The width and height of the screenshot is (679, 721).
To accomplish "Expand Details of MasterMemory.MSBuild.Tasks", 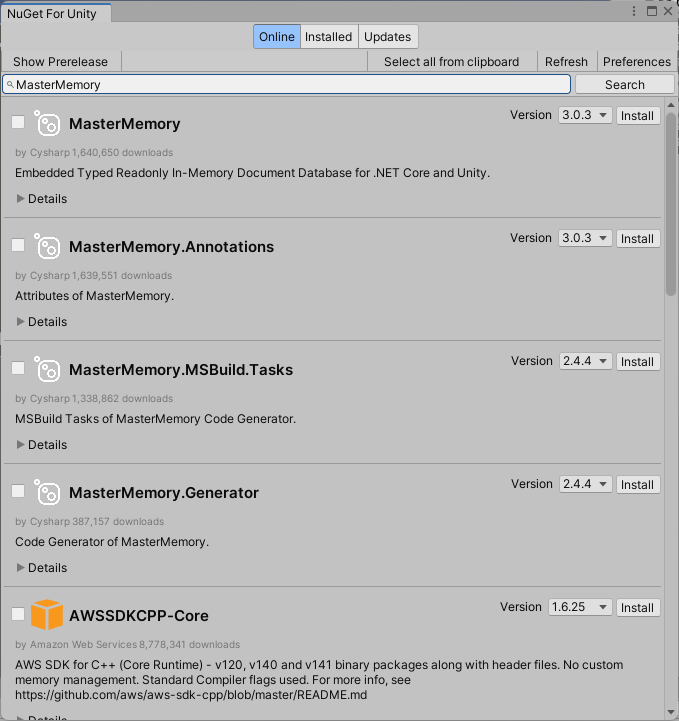I will (42, 445).
